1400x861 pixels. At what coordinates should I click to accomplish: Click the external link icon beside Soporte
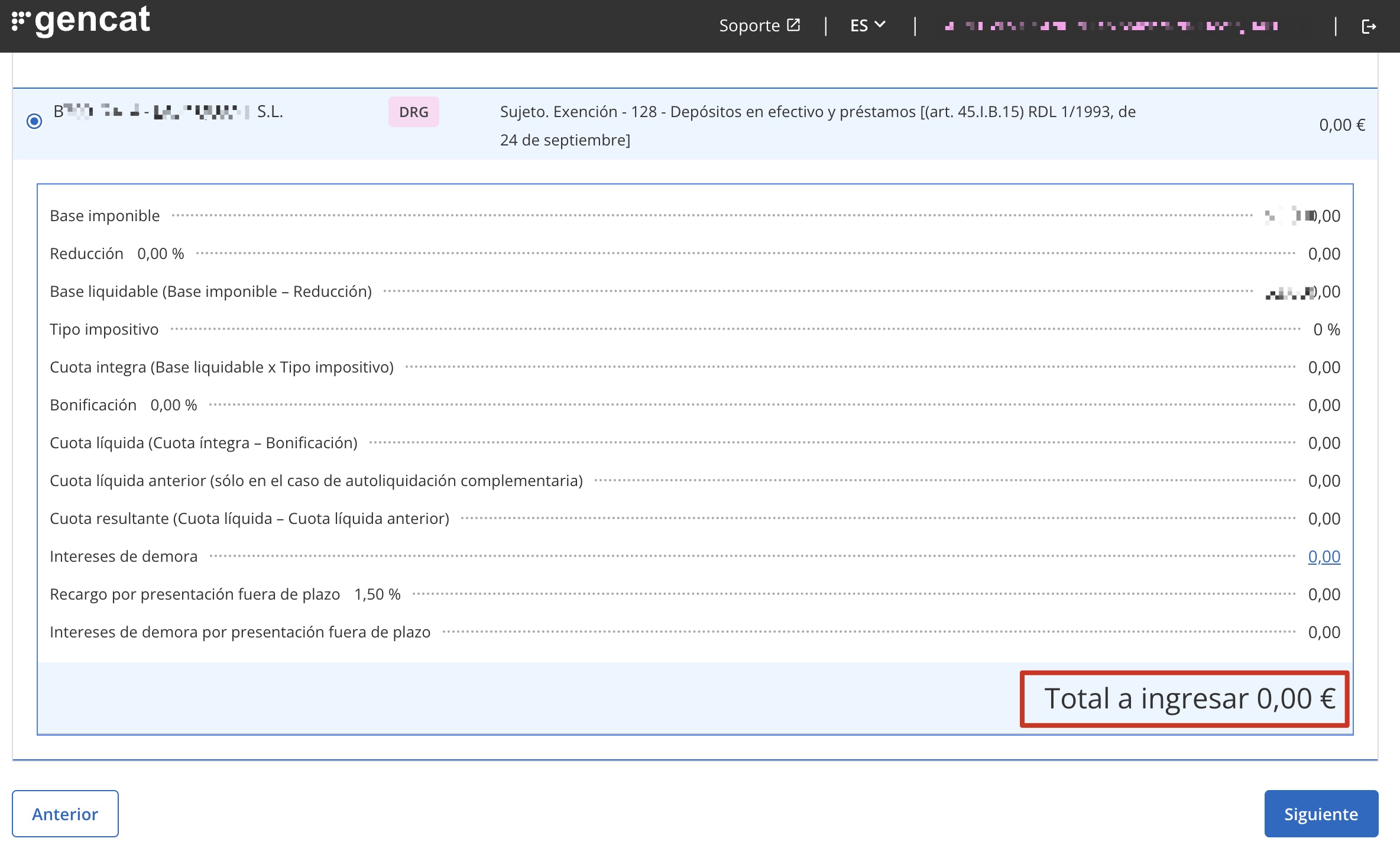[x=793, y=25]
